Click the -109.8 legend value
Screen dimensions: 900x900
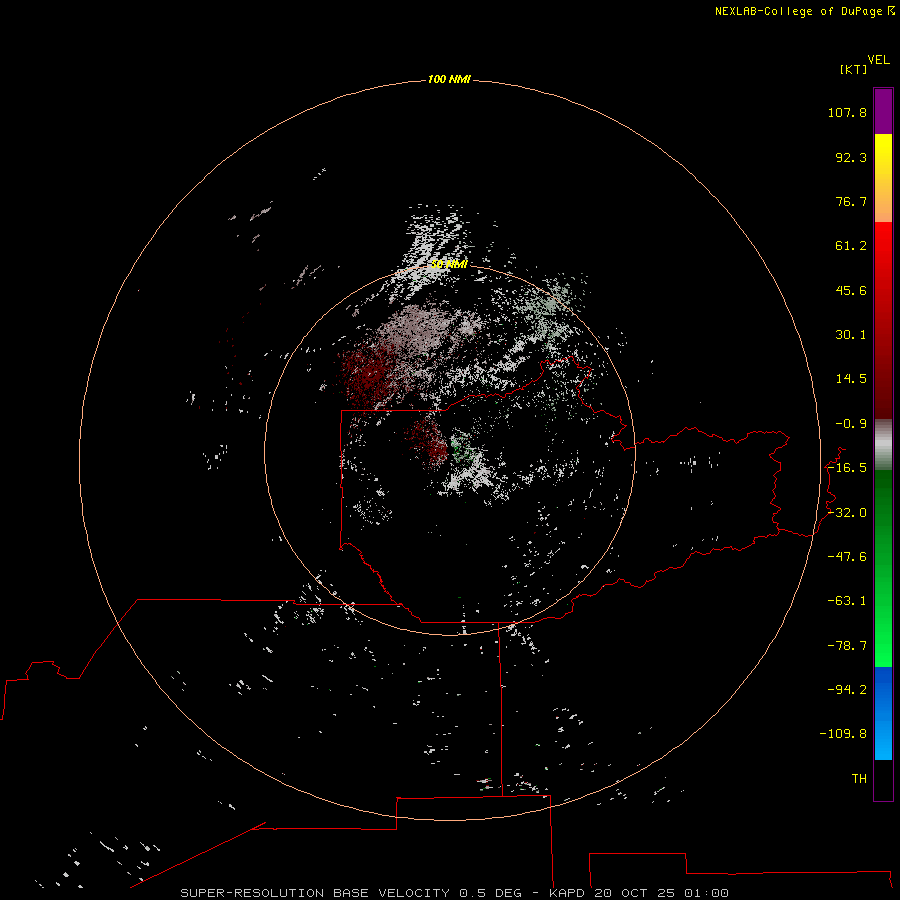pos(843,734)
